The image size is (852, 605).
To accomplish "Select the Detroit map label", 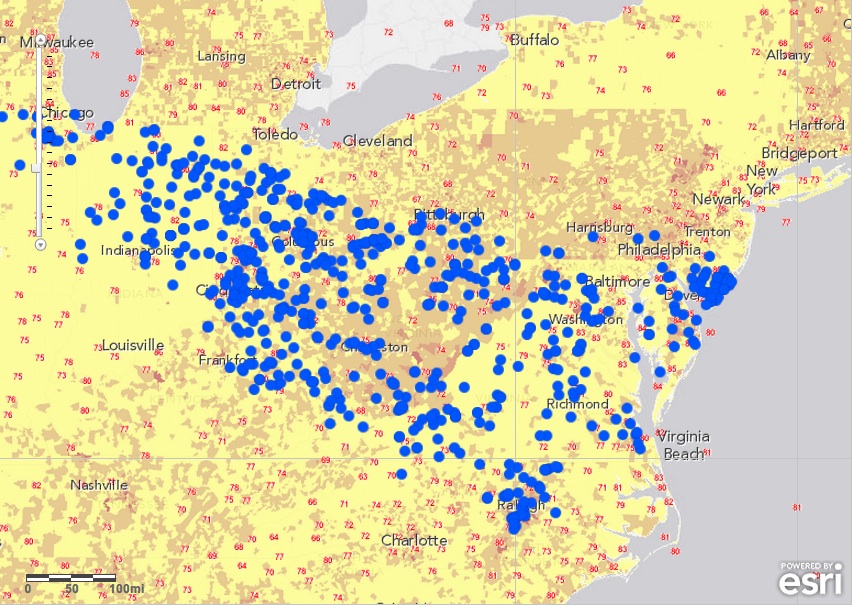I will coord(296,84).
